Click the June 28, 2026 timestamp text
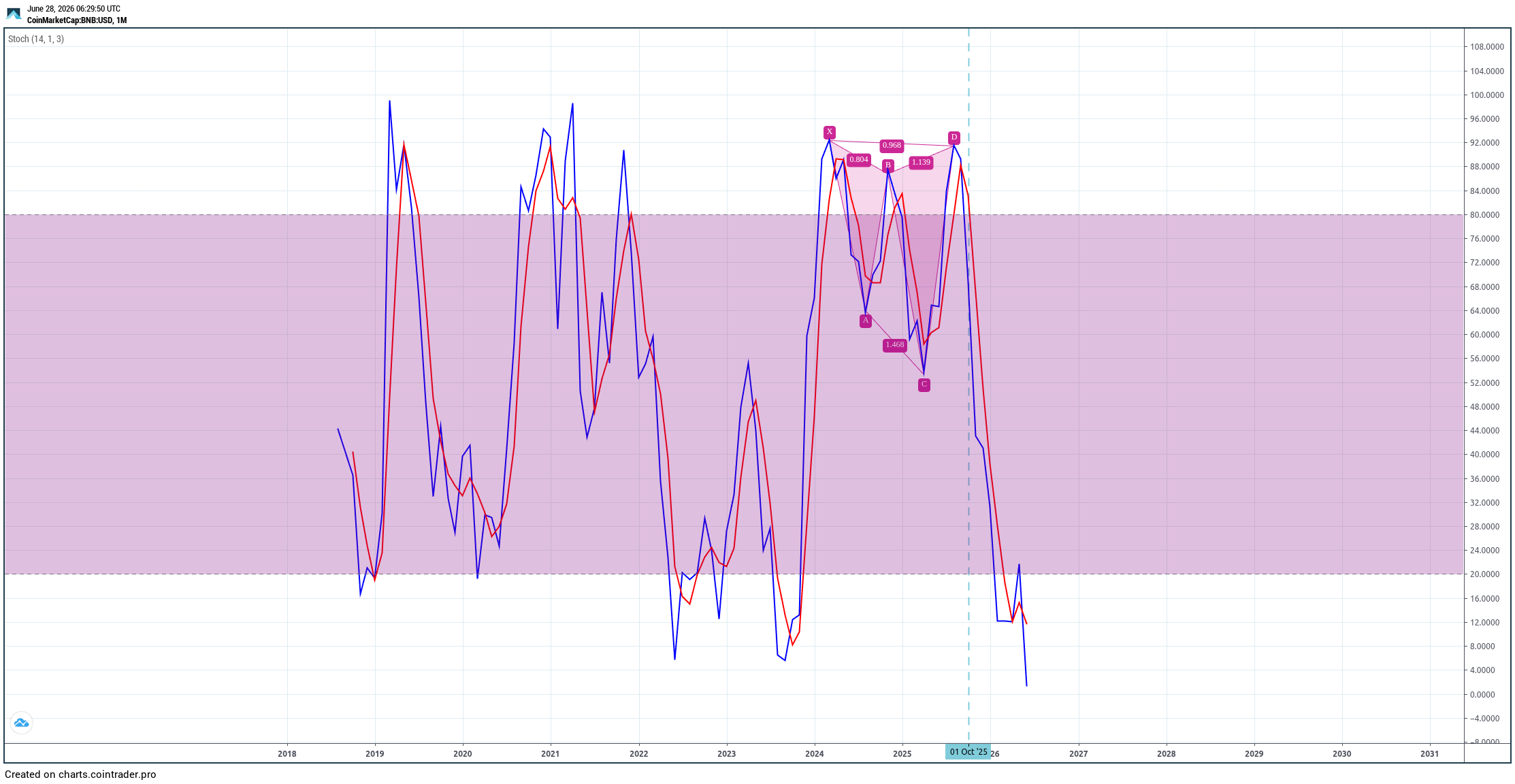 coord(74,9)
